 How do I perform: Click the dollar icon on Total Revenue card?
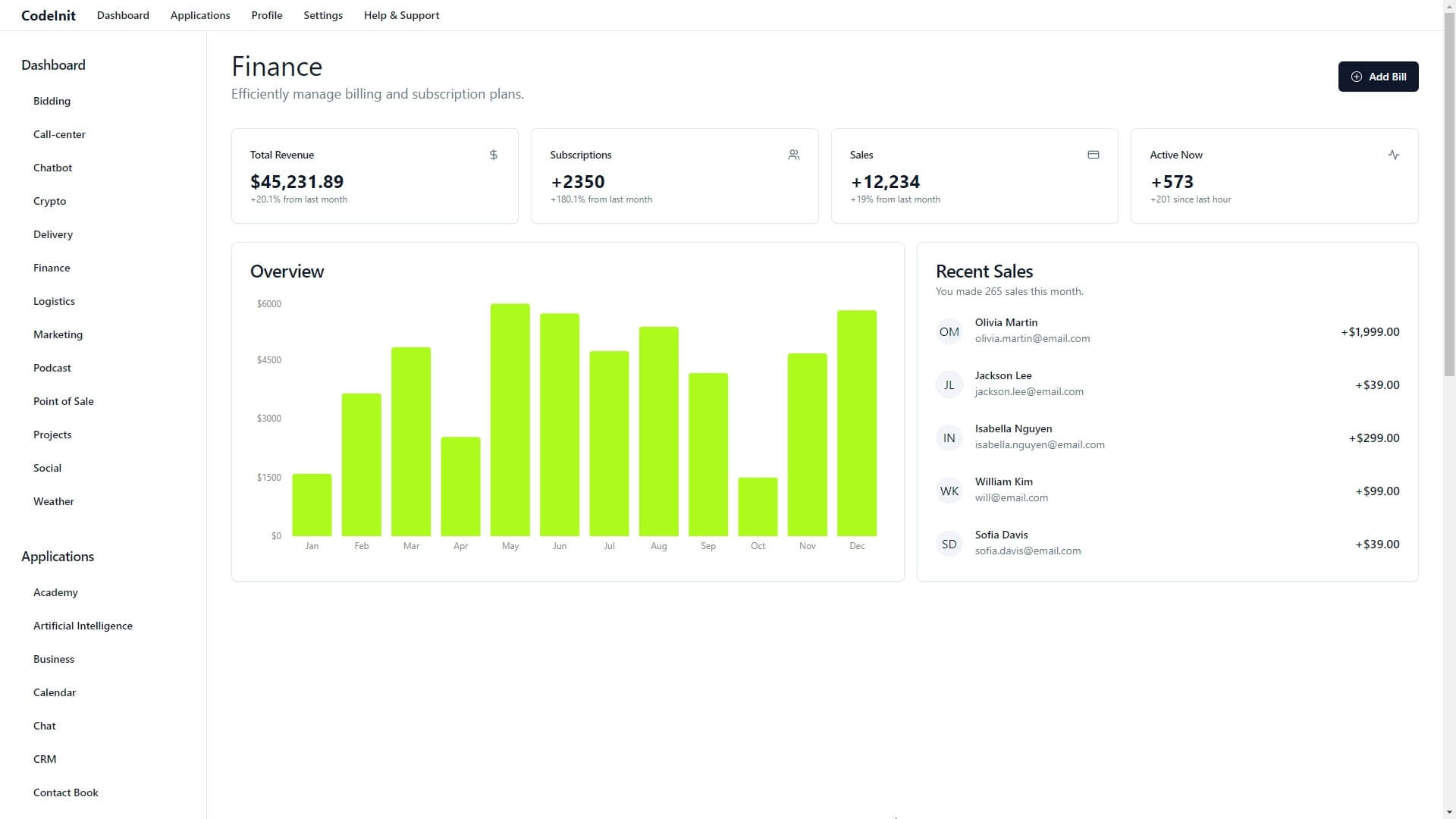(493, 155)
